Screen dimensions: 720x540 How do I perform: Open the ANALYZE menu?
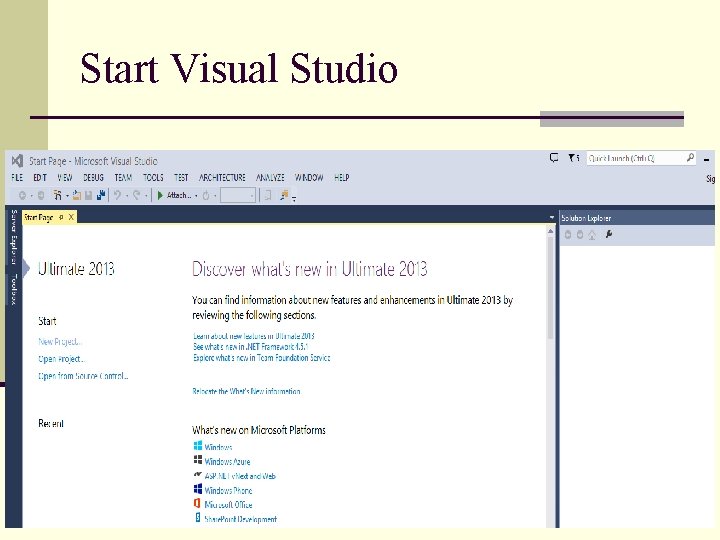pos(270,178)
